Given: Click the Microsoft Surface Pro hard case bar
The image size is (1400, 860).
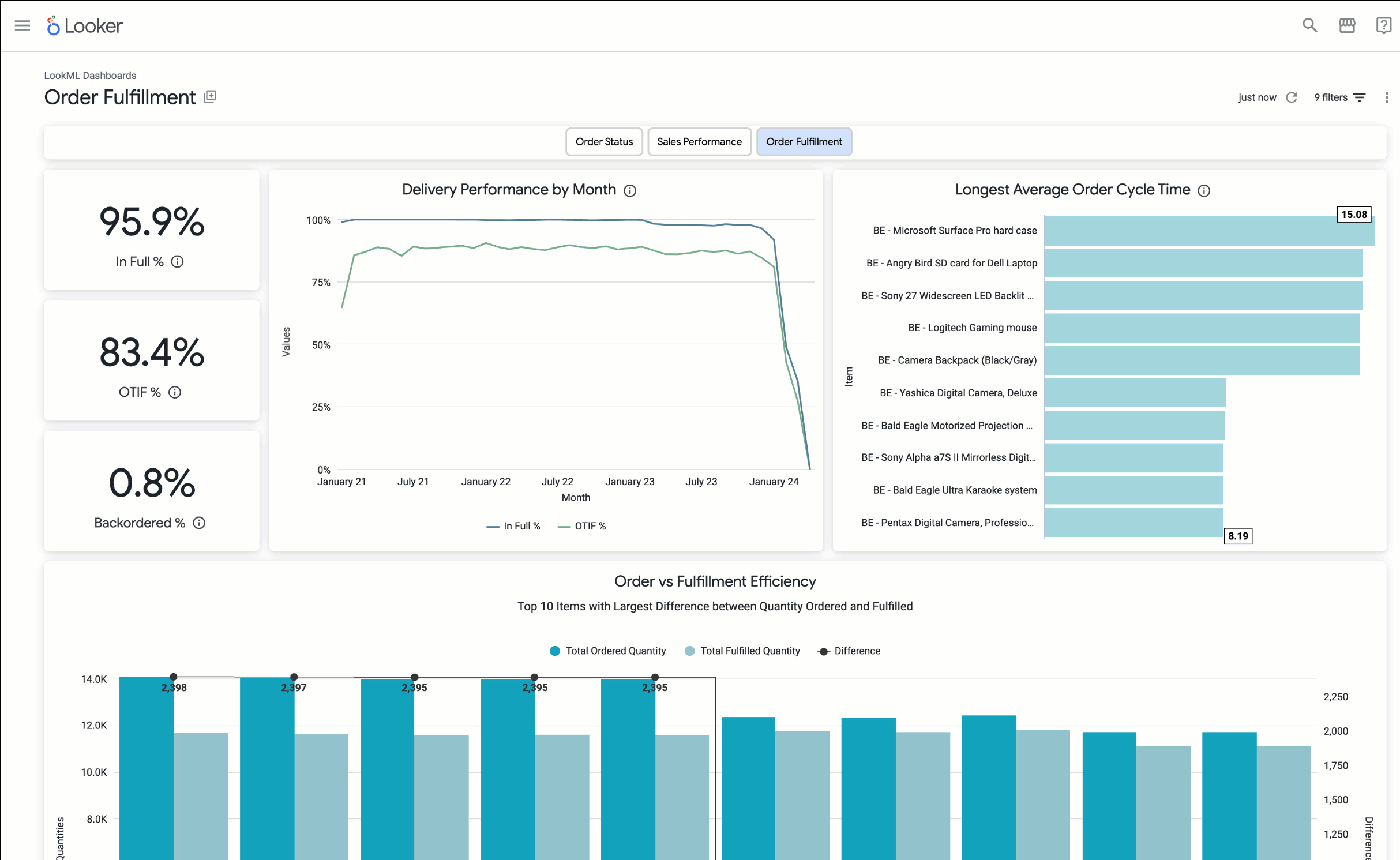Looking at the screenshot, I should pyautogui.click(x=1209, y=231).
